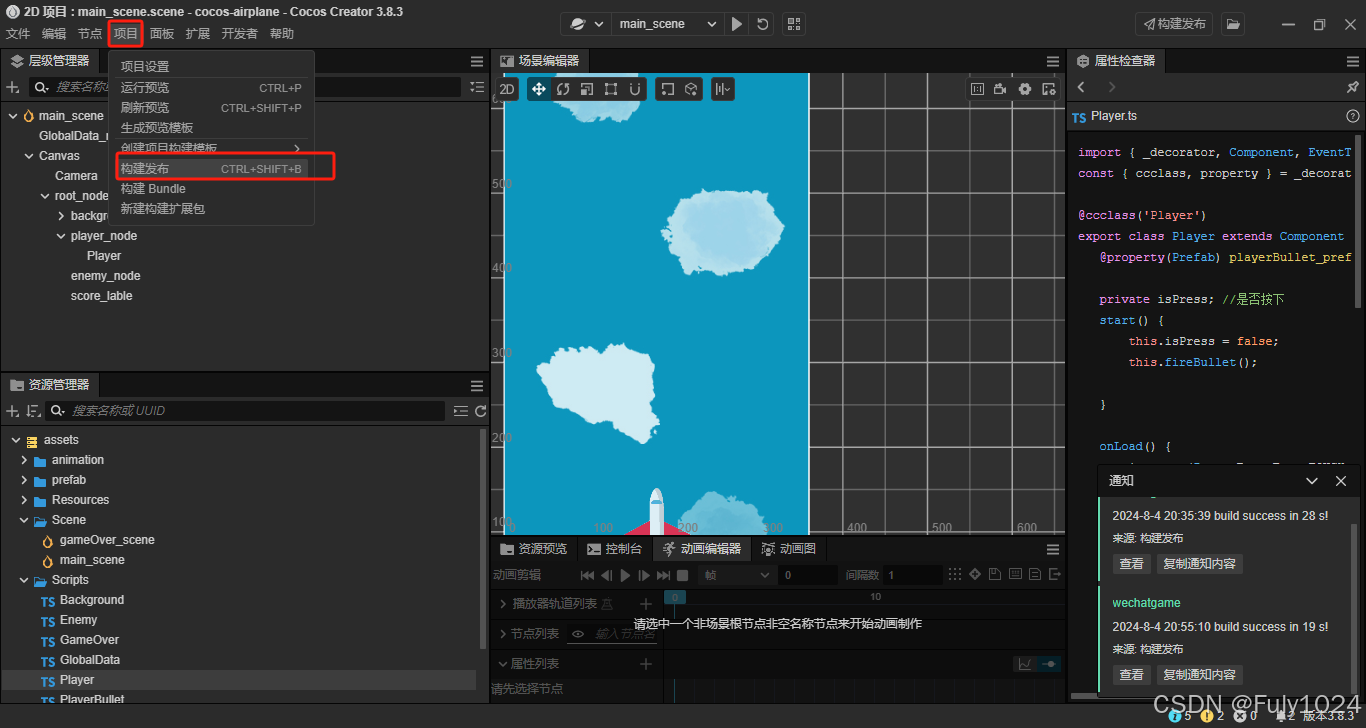Add a new asset with the assets plus icon
Viewport: 1366px width, 728px height.
click(x=13, y=411)
